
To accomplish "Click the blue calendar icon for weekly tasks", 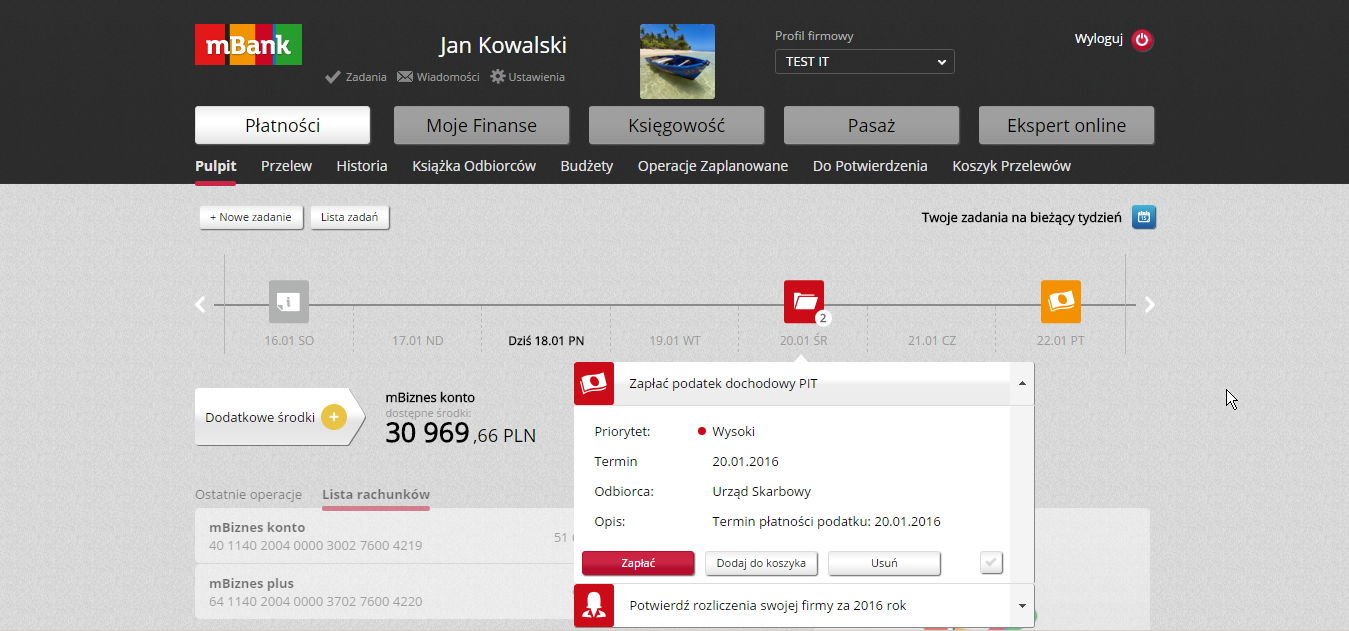I will pos(1144,217).
